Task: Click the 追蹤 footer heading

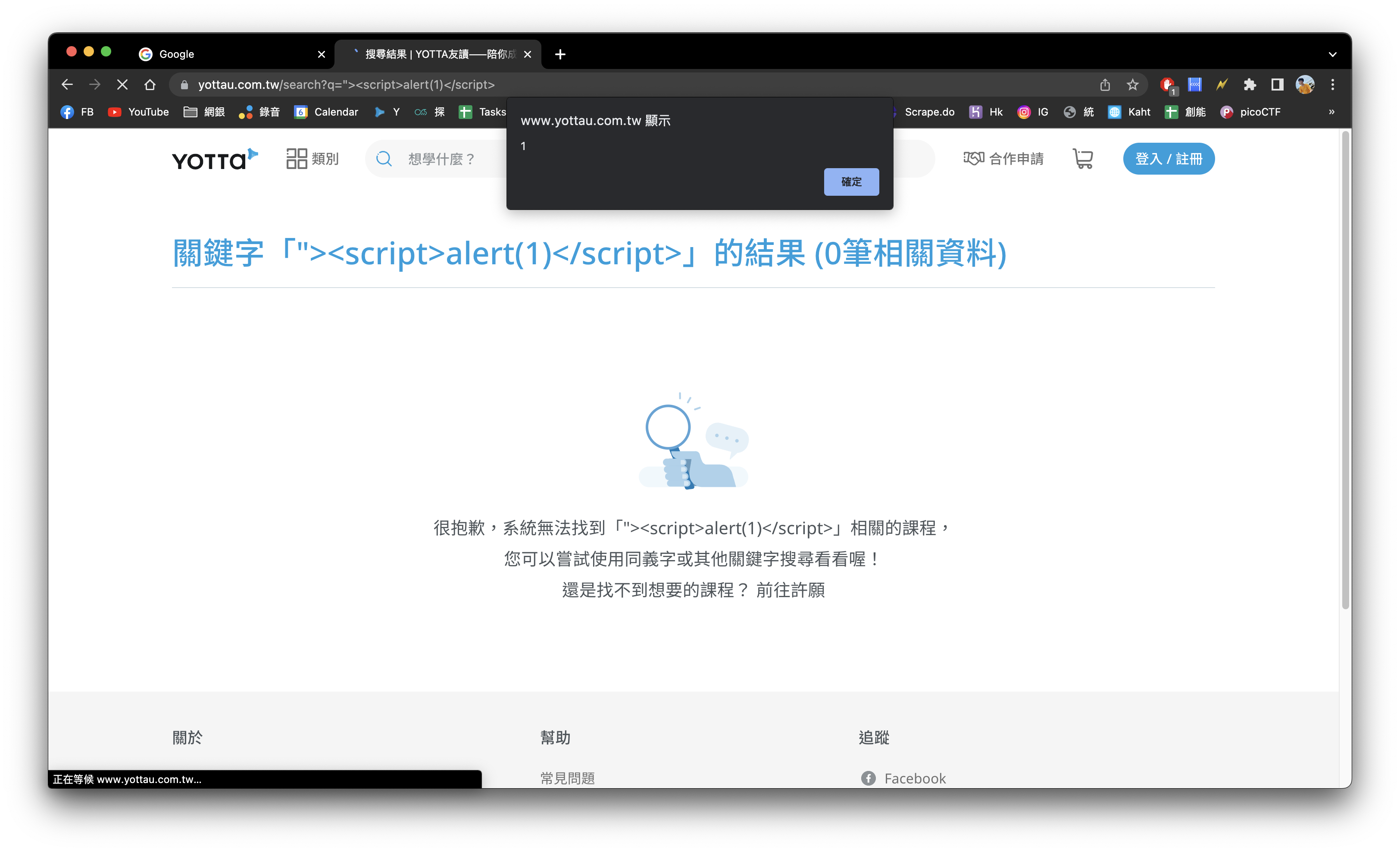Action: tap(874, 738)
